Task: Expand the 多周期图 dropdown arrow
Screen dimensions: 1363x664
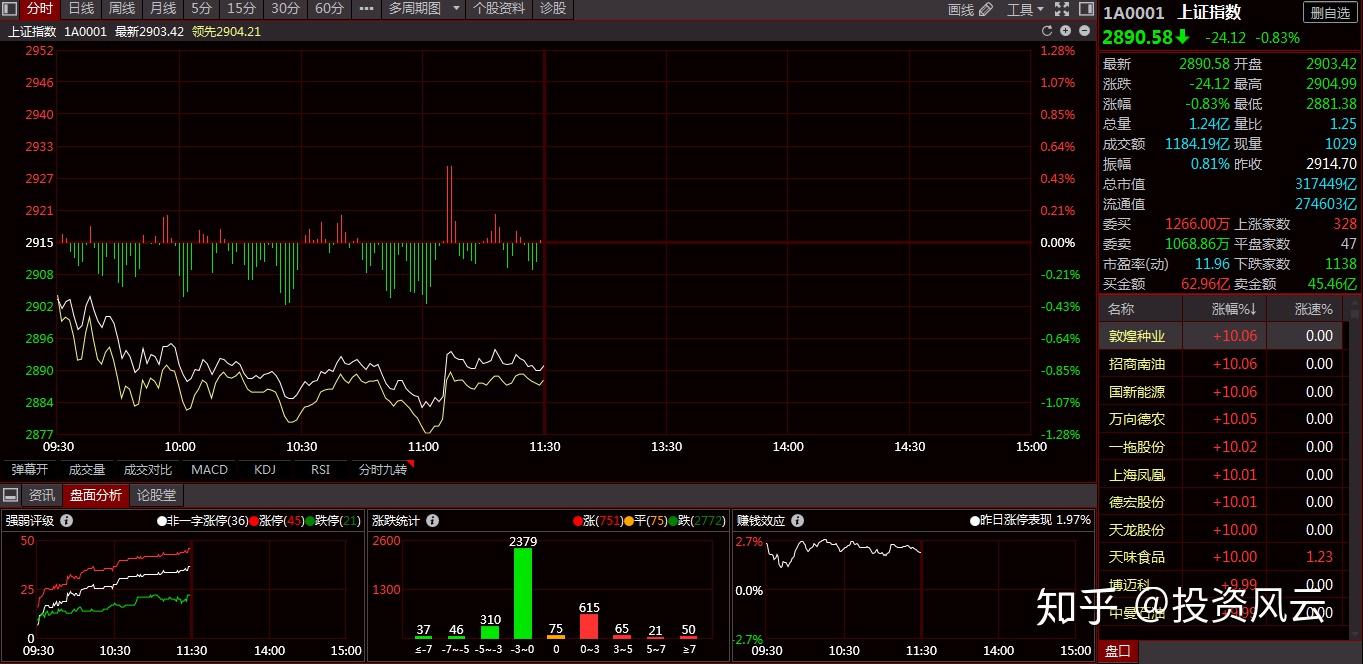Action: 456,9
